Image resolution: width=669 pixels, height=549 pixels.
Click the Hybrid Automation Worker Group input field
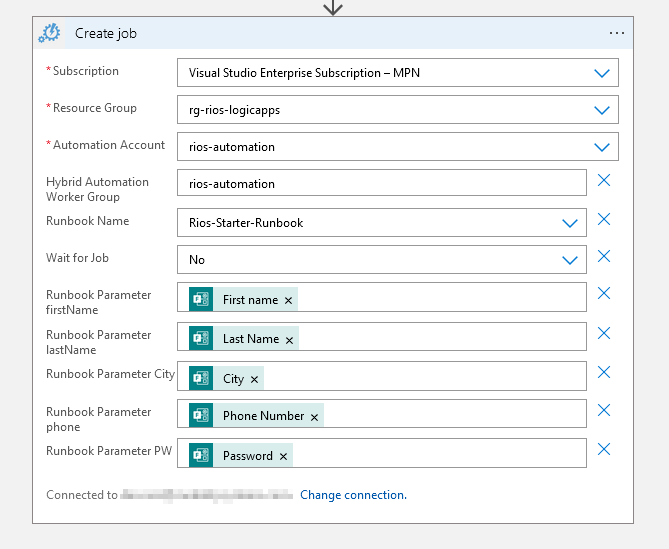[x=382, y=183]
